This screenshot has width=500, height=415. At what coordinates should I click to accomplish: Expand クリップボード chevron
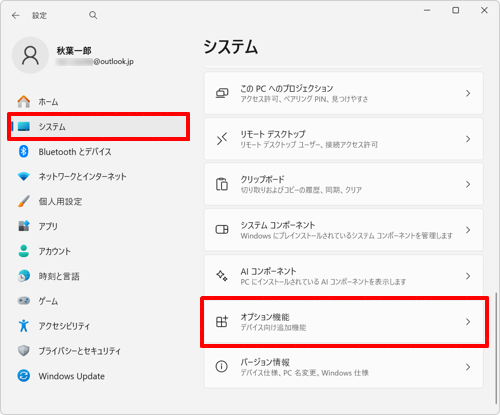point(468,184)
